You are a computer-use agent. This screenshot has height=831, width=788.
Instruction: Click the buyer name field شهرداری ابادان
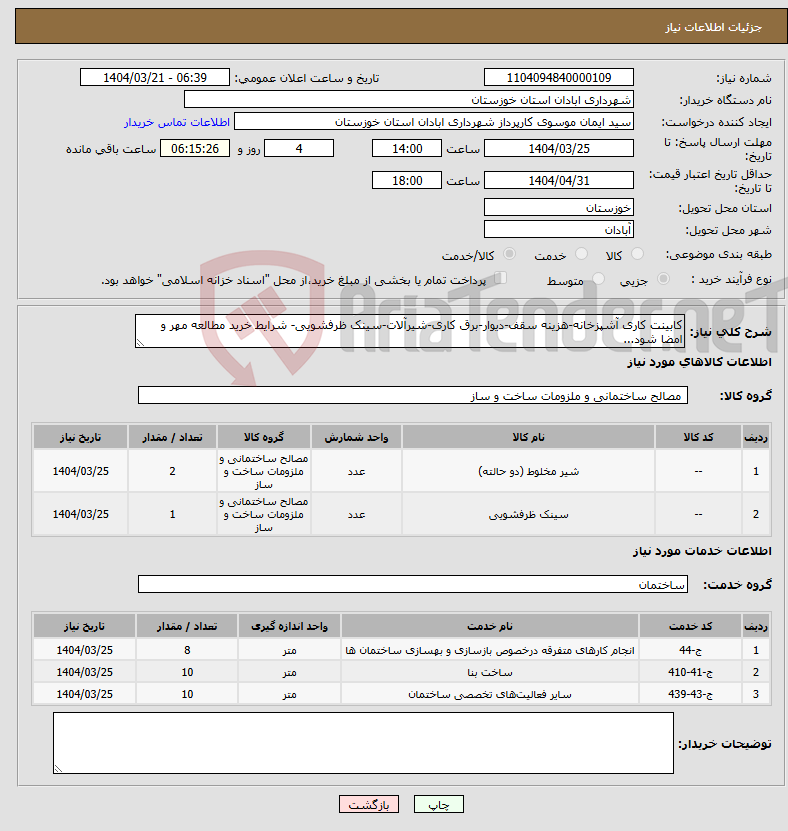(408, 100)
